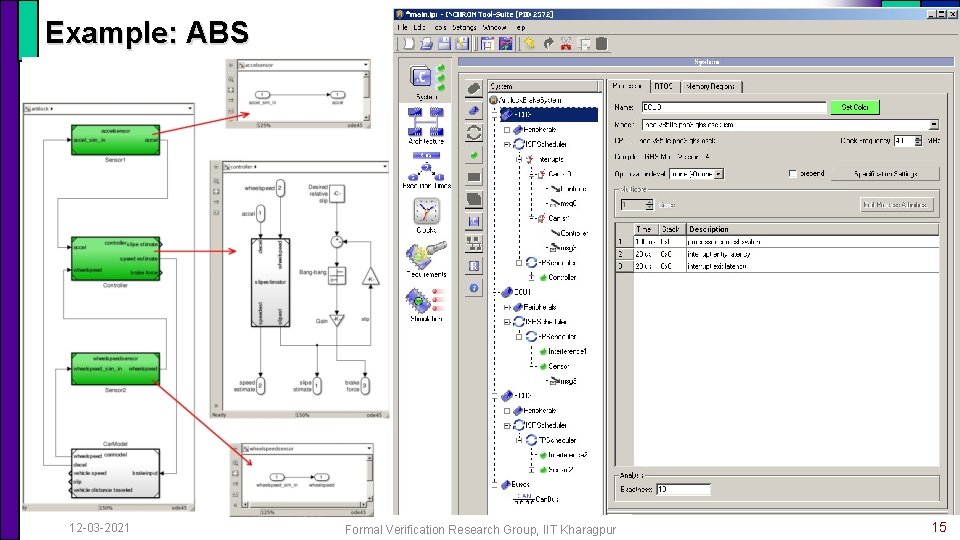Open the Execution Times view icon
This screenshot has width=960, height=540.
426,170
